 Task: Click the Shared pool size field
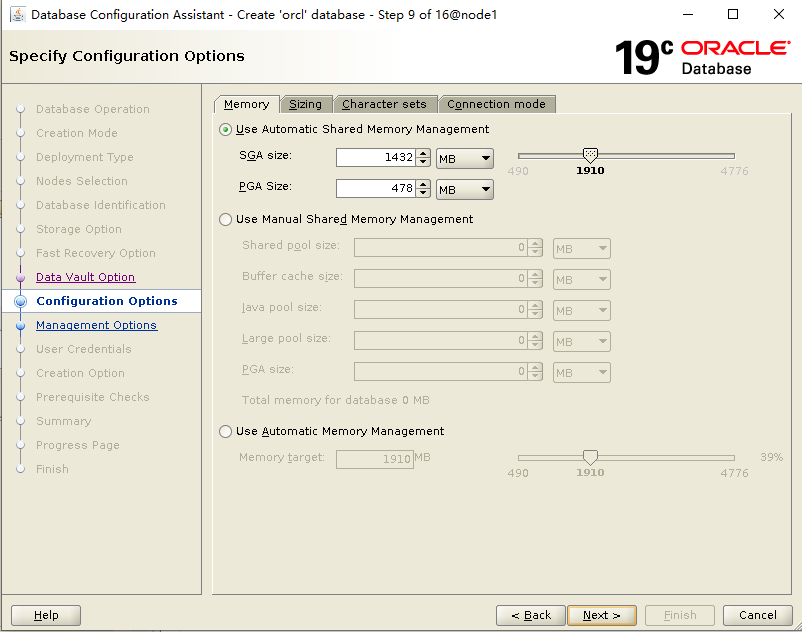(441, 248)
